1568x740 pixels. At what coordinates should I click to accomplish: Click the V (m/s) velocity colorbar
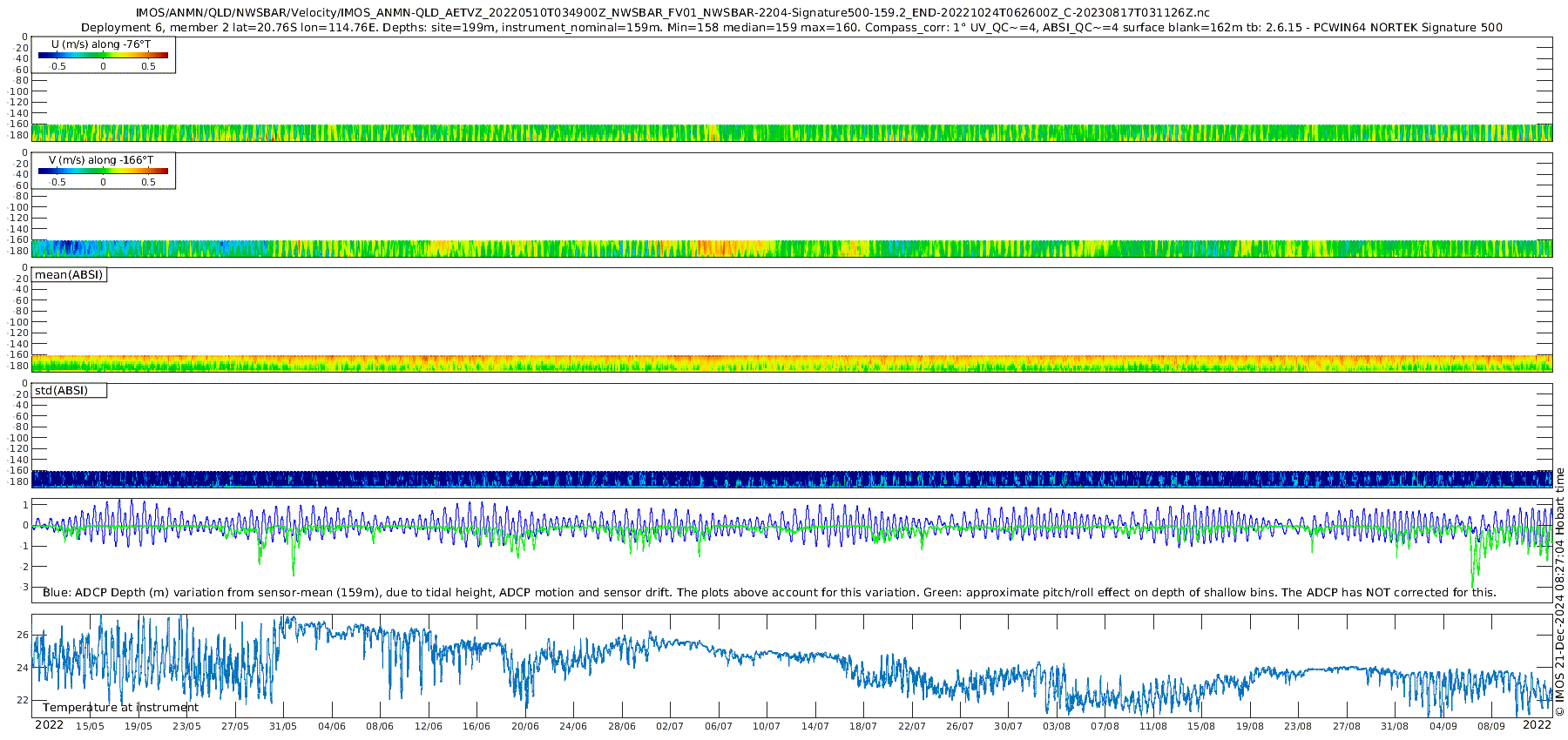coord(103,172)
